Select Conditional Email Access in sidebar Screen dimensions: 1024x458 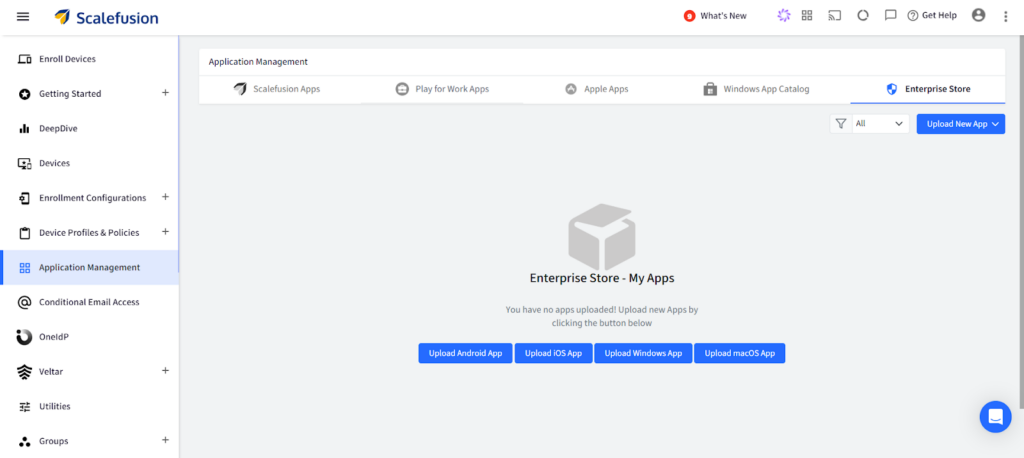tap(89, 302)
